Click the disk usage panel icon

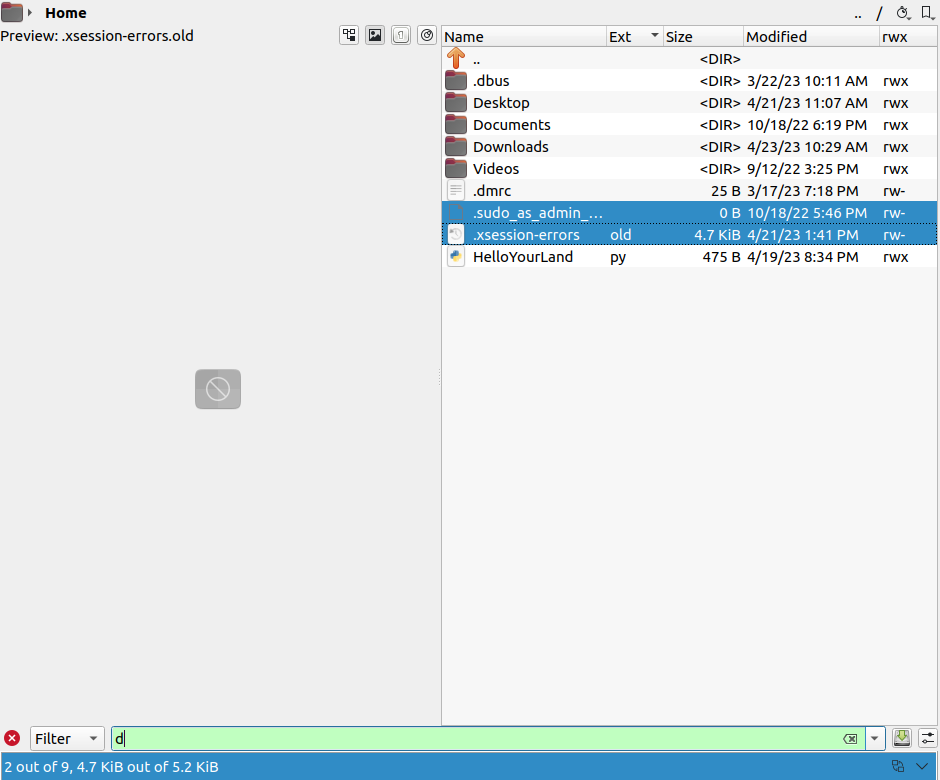tap(427, 35)
